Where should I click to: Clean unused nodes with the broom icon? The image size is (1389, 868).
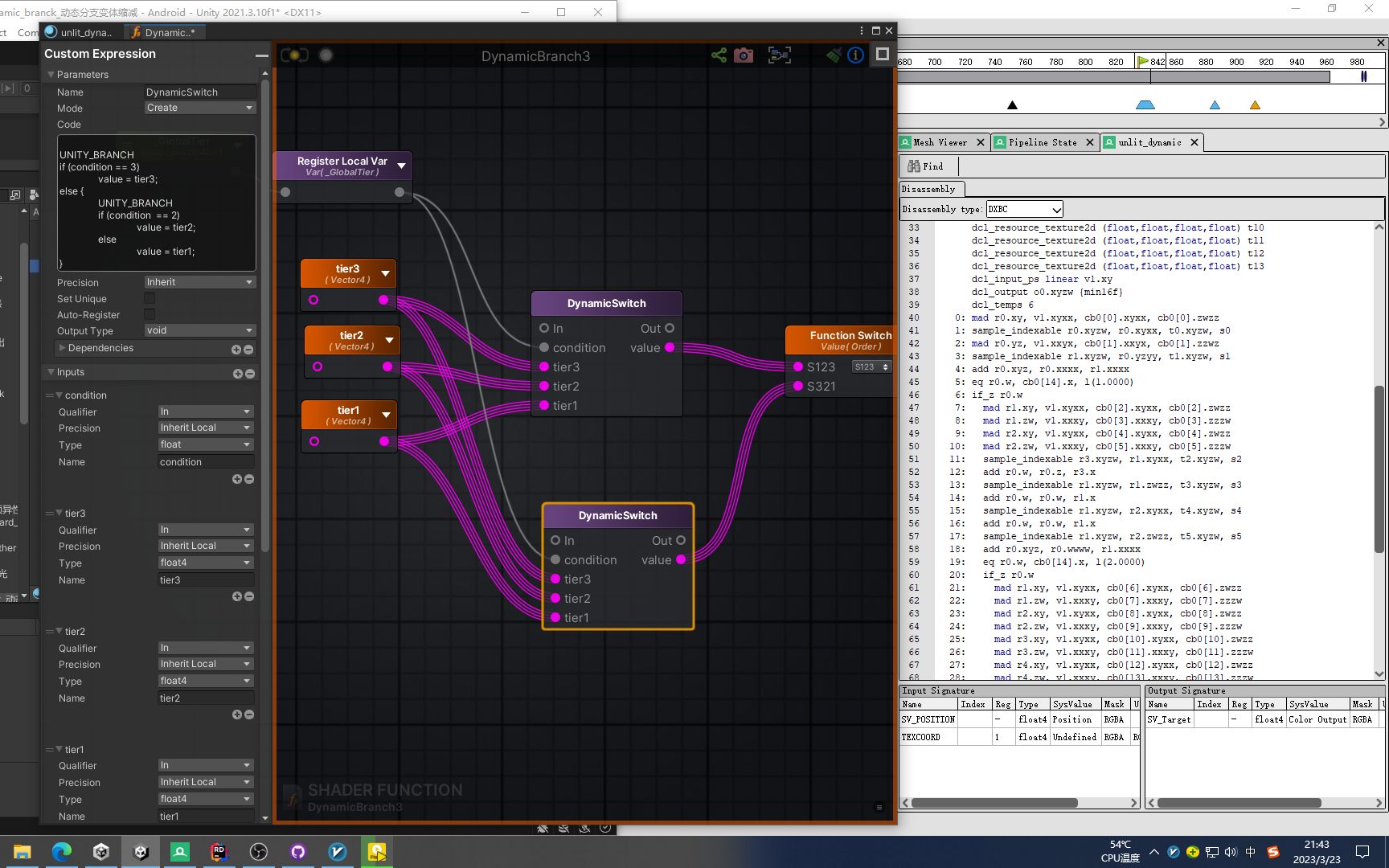coord(833,55)
